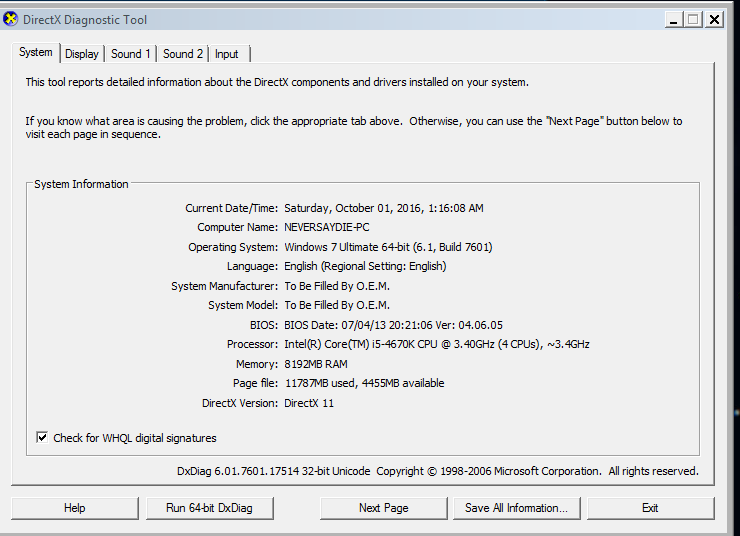Switch to the Input tab
Screen dimensions: 740x536
click(x=227, y=54)
